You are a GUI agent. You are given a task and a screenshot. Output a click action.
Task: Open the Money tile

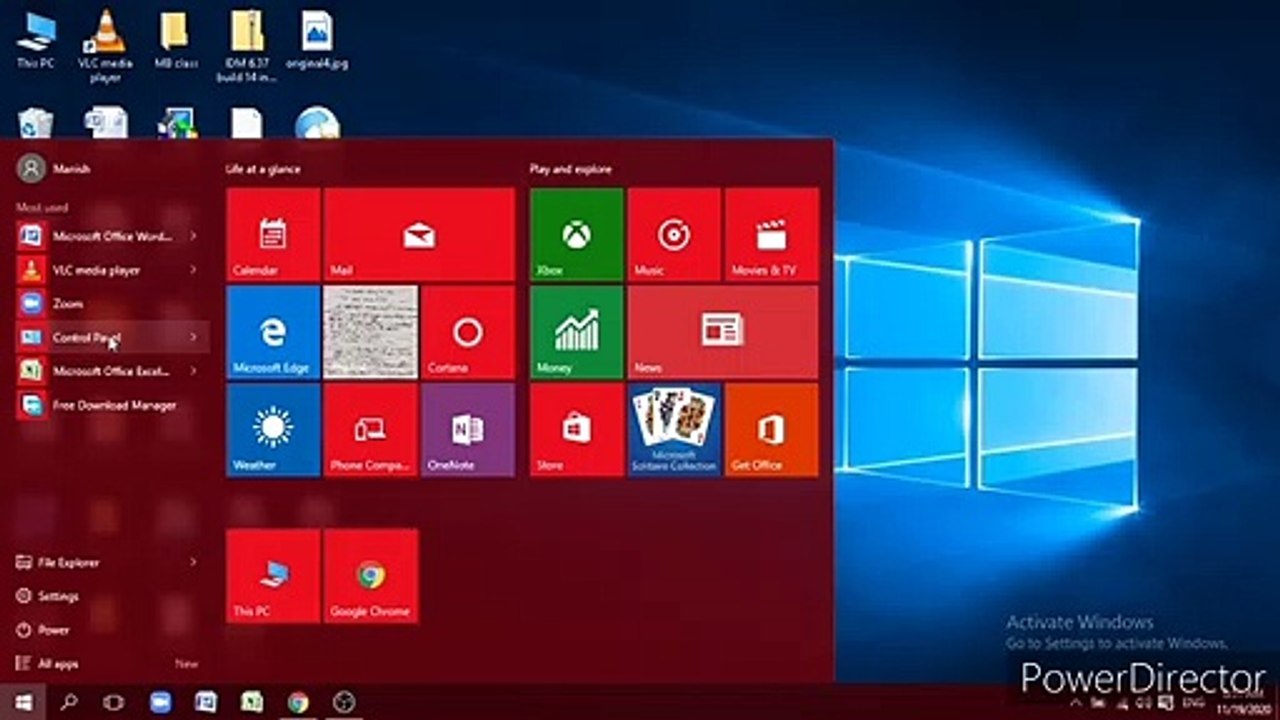coord(577,332)
